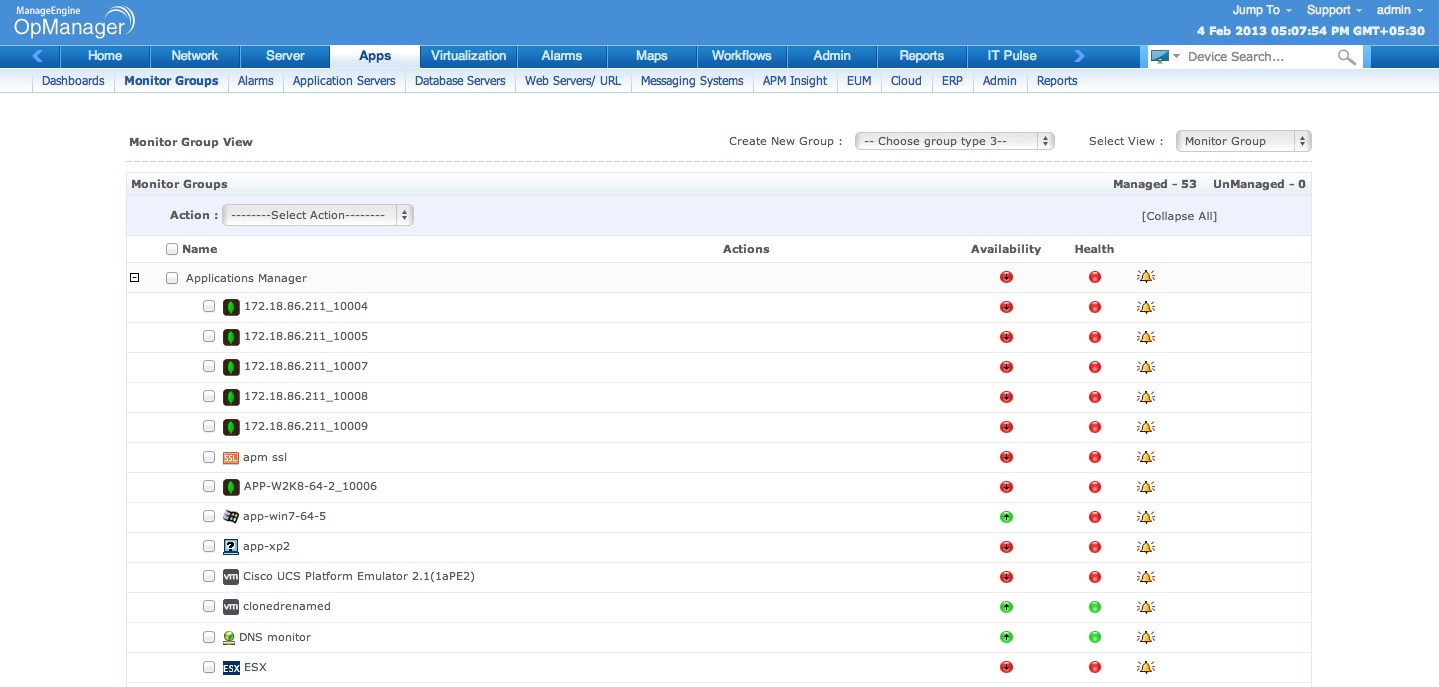The width and height of the screenshot is (1439, 687).
Task: Click the red availability icon for apm ssl
Action: point(1006,457)
